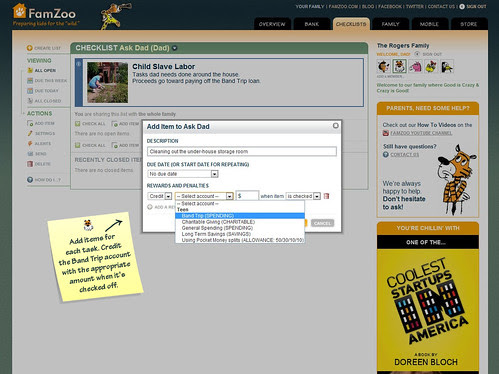Click the lower Check All green checkmark icon
The height and width of the screenshot is (374, 499).
(x=78, y=145)
